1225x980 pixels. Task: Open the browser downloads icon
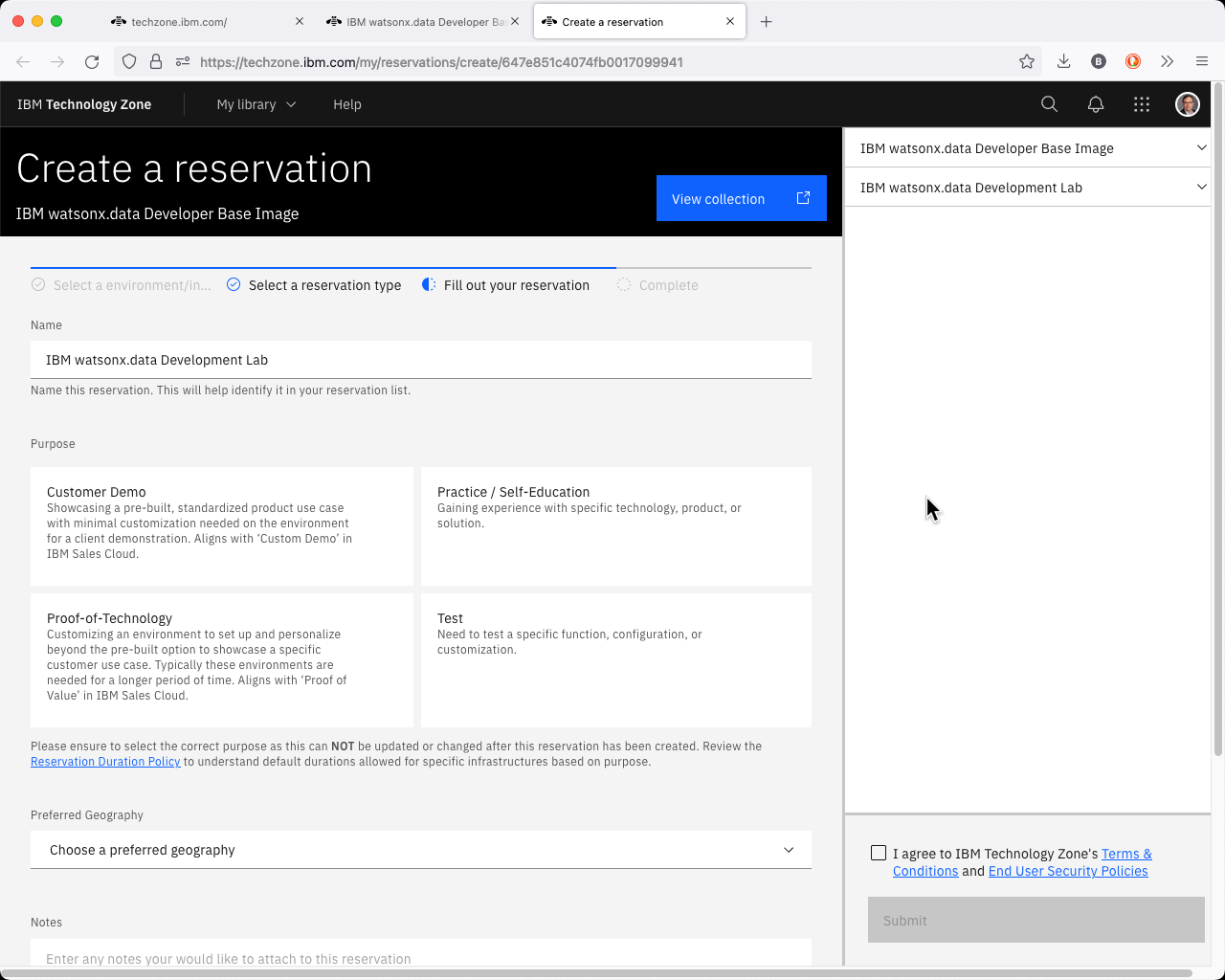tap(1063, 61)
